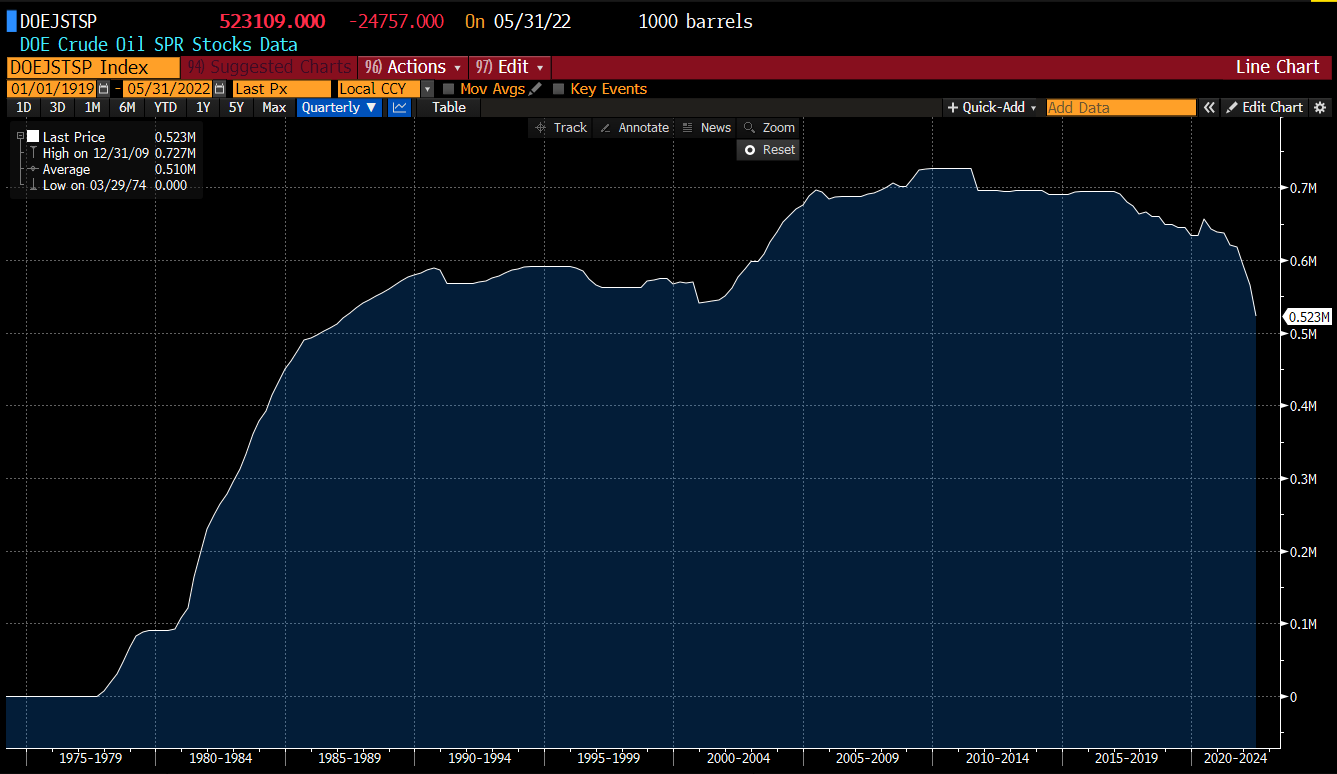
Task: Open start date calendar picker
Action: click(x=103, y=89)
